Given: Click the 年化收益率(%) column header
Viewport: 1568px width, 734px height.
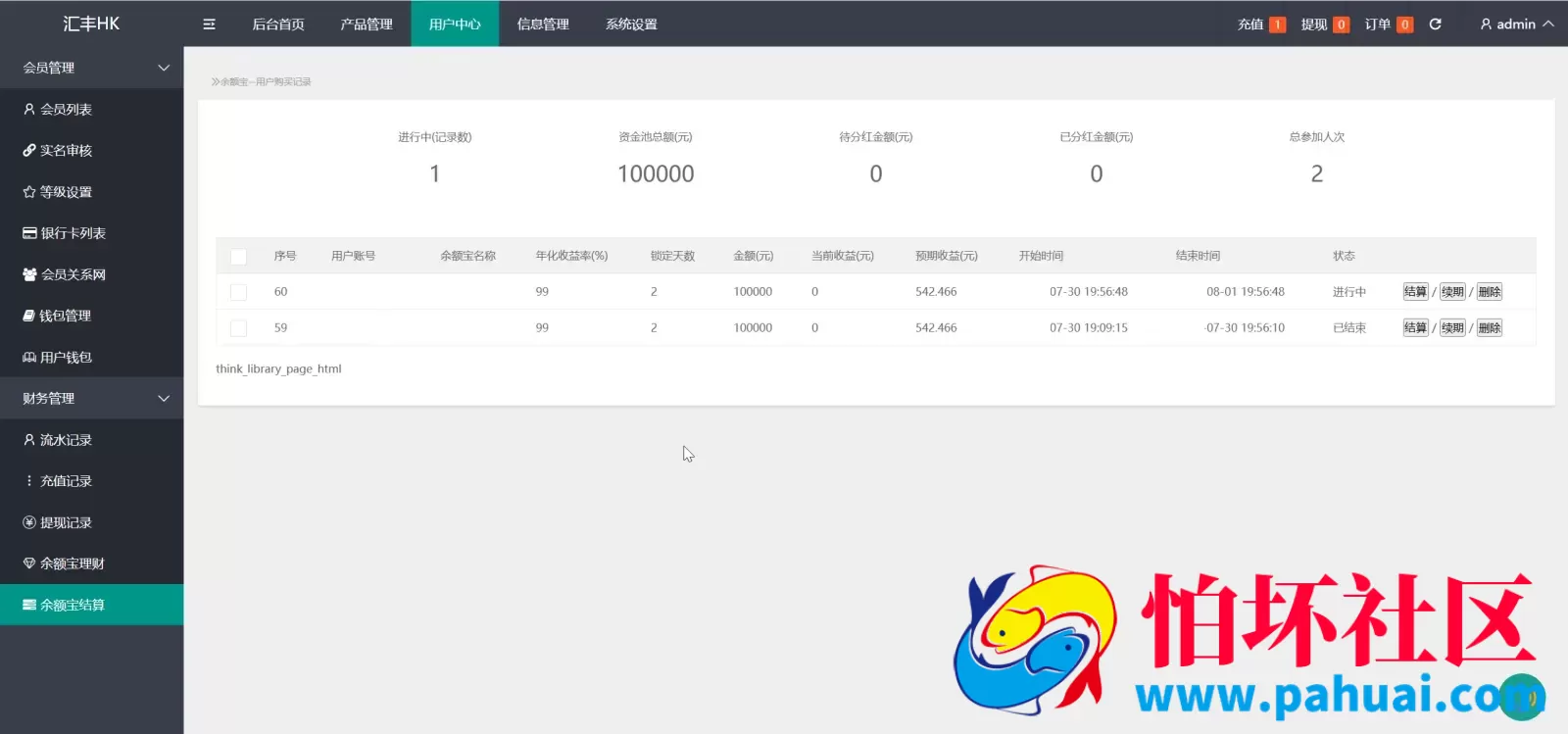Looking at the screenshot, I should pyautogui.click(x=571, y=256).
